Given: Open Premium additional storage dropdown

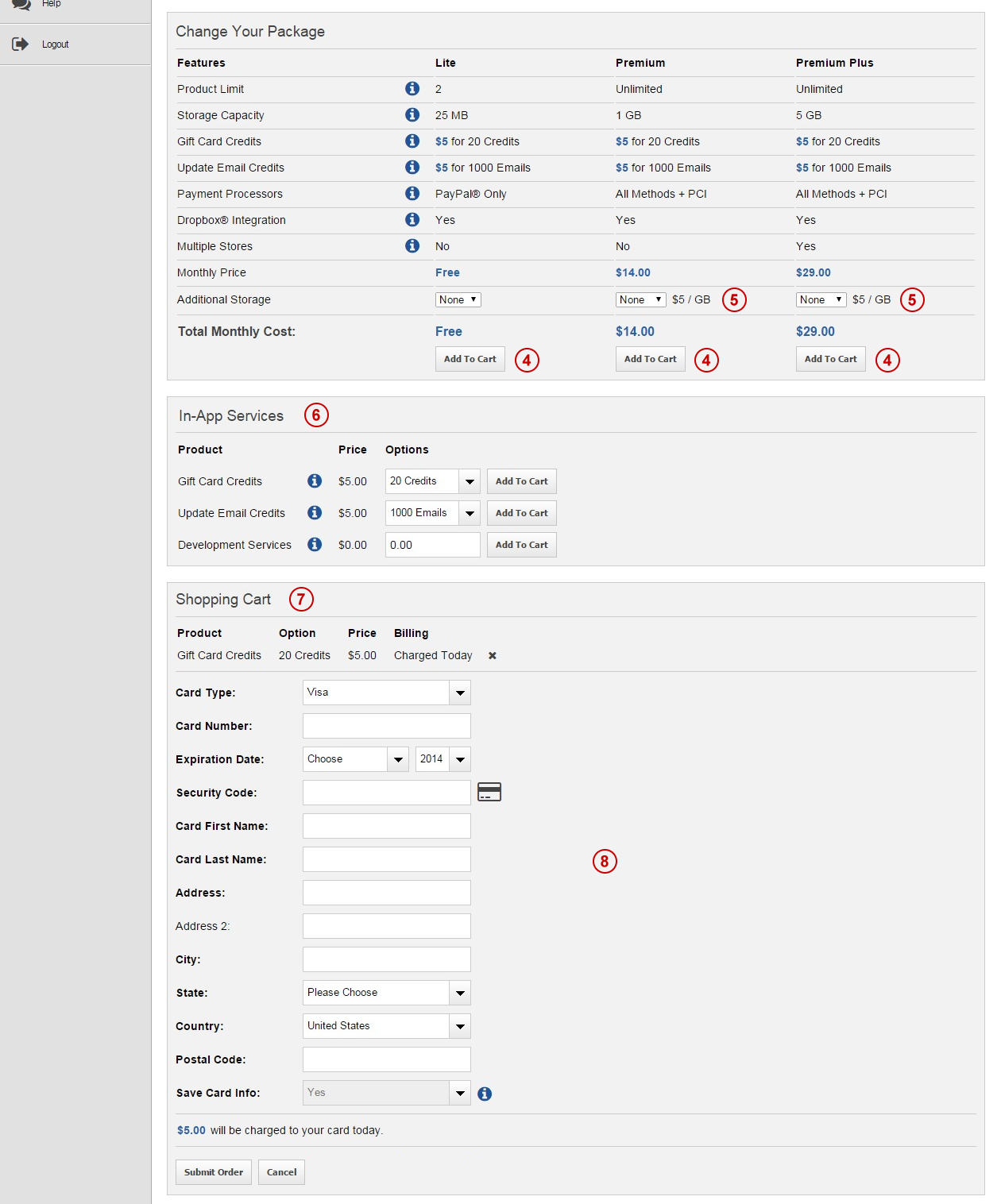Looking at the screenshot, I should coord(640,299).
